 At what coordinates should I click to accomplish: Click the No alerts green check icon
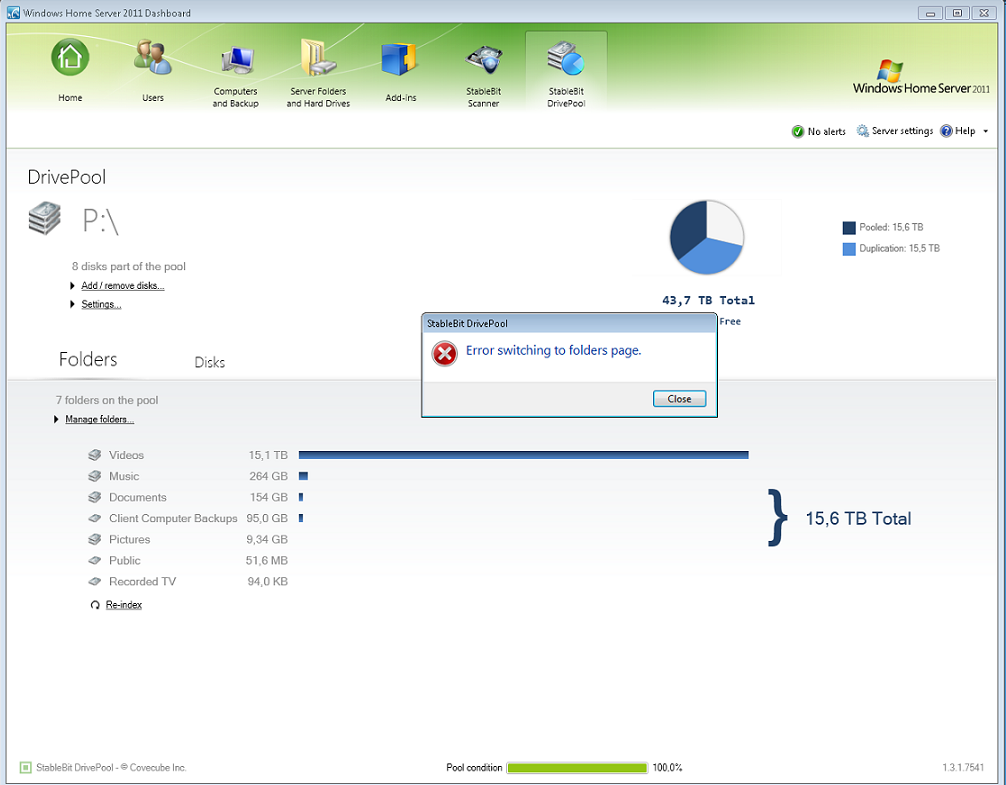click(x=797, y=131)
